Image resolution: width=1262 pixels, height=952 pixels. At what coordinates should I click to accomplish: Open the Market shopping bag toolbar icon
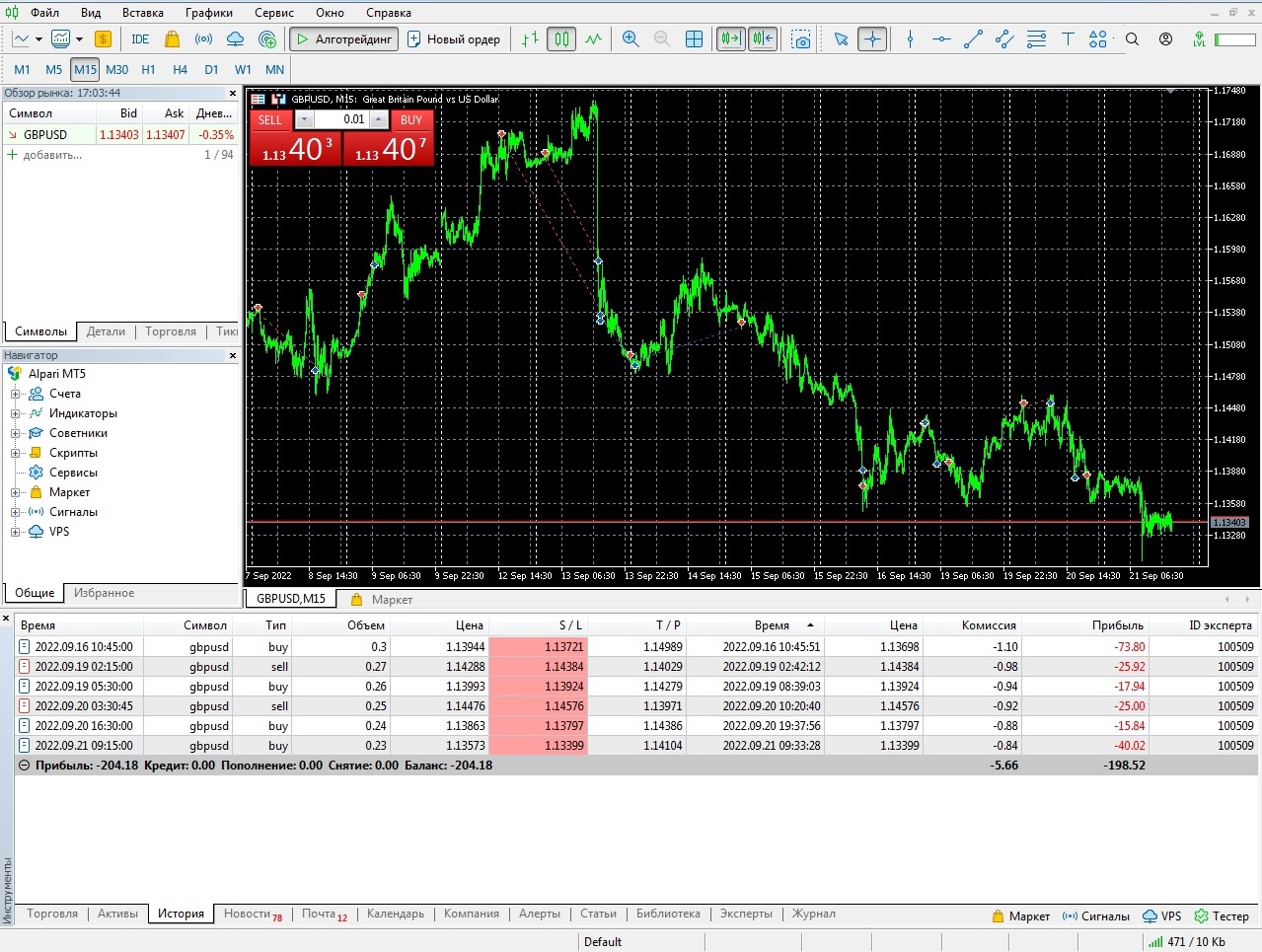172,39
